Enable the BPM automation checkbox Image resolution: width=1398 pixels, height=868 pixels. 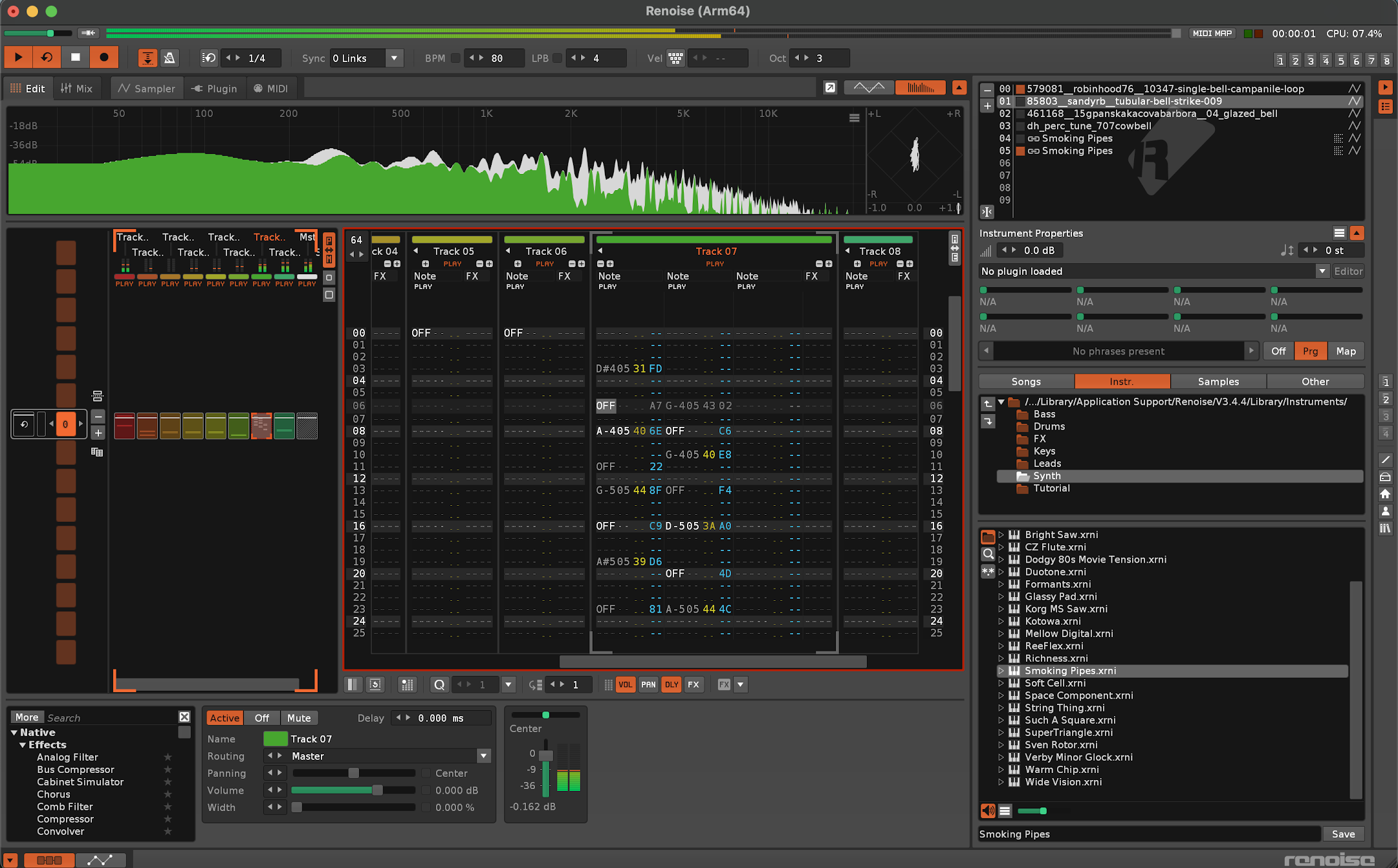pos(455,58)
